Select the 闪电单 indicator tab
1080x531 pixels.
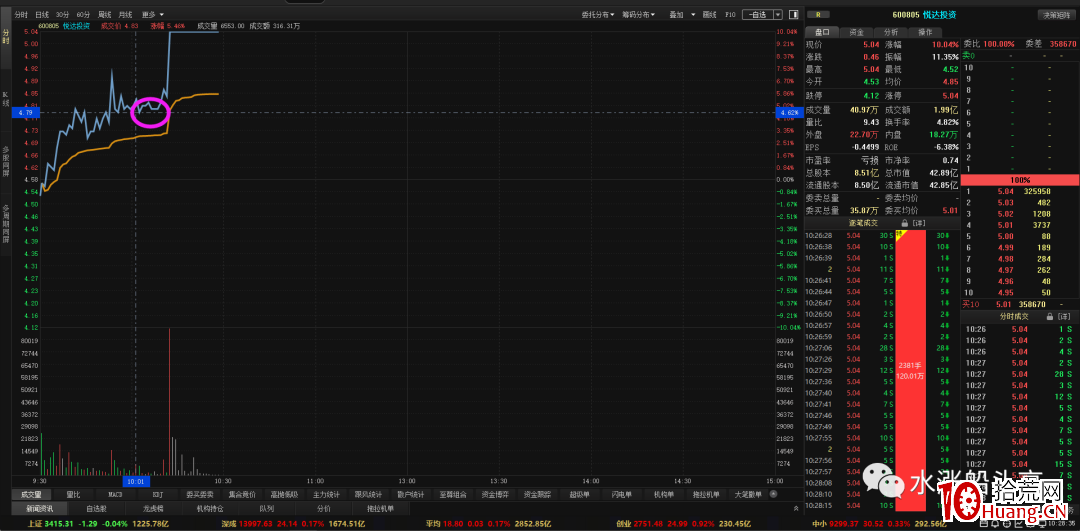point(621,494)
